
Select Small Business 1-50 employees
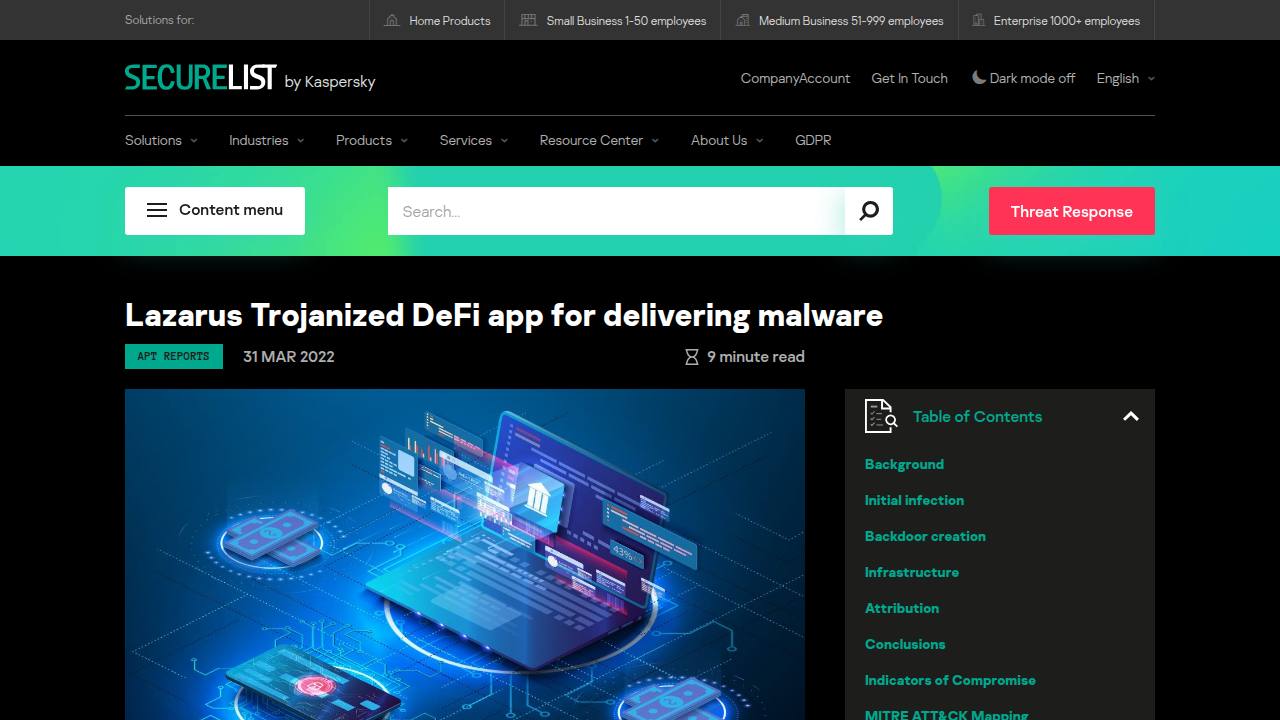(x=613, y=20)
